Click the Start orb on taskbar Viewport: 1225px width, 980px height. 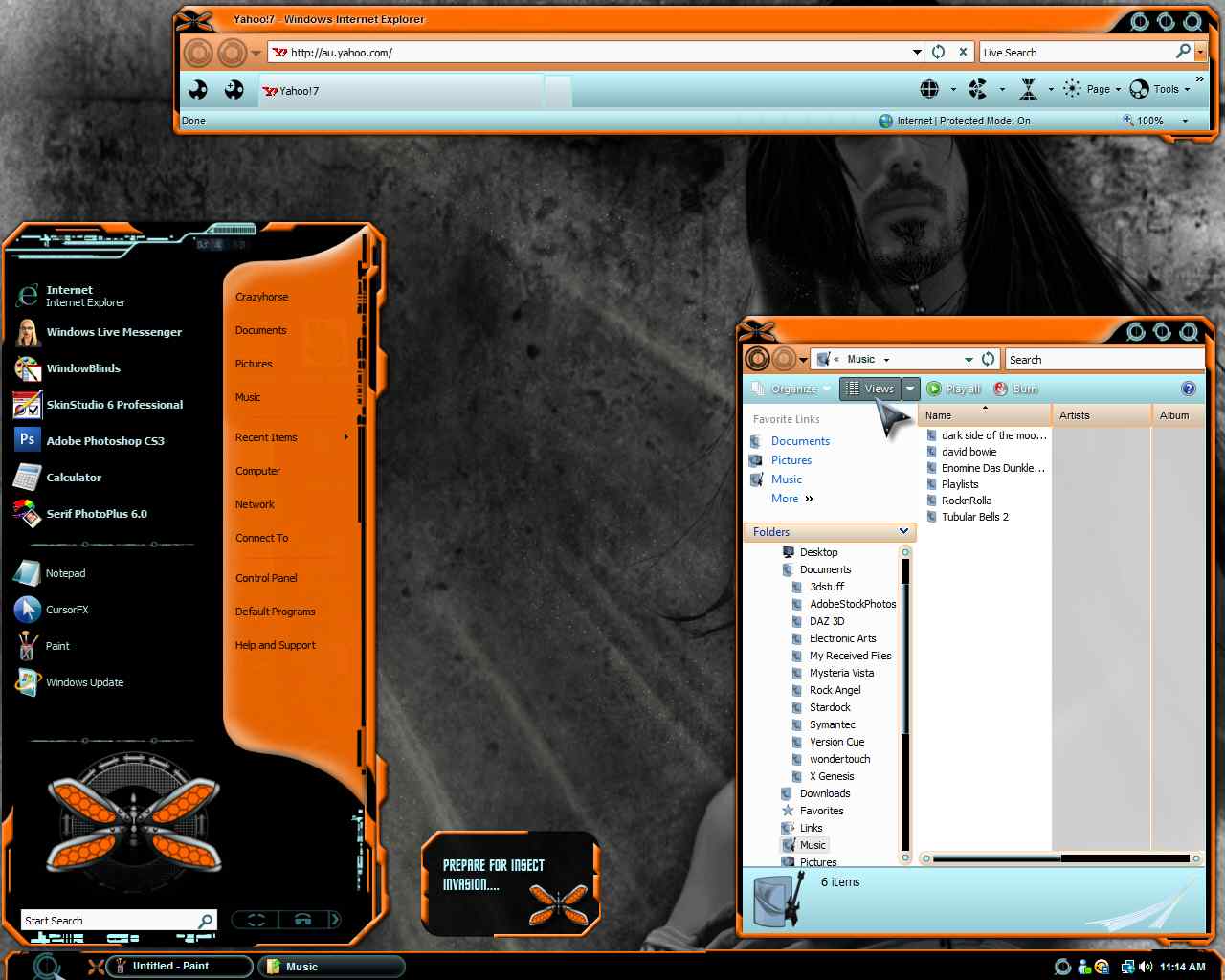coord(47,966)
